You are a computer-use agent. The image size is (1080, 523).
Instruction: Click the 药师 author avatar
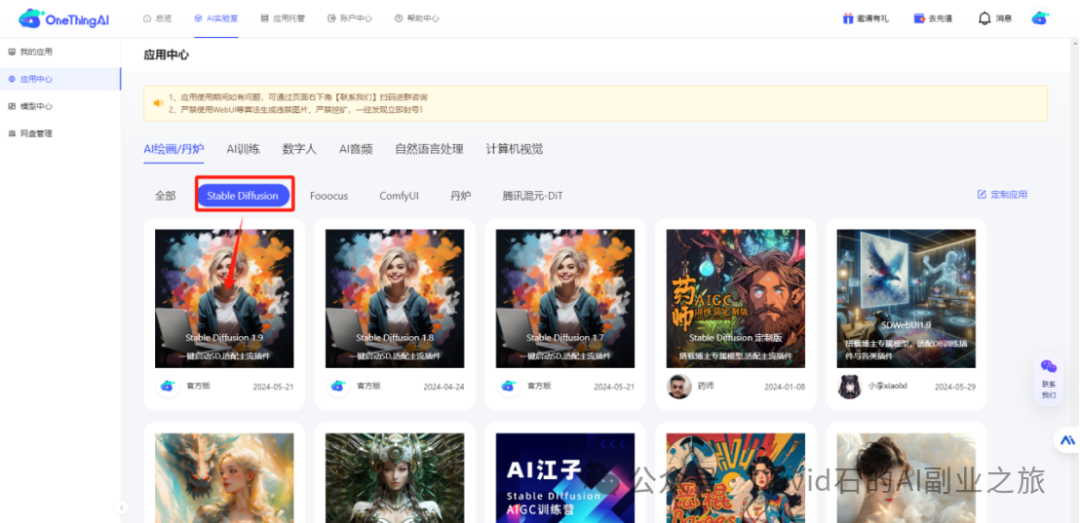click(x=678, y=387)
